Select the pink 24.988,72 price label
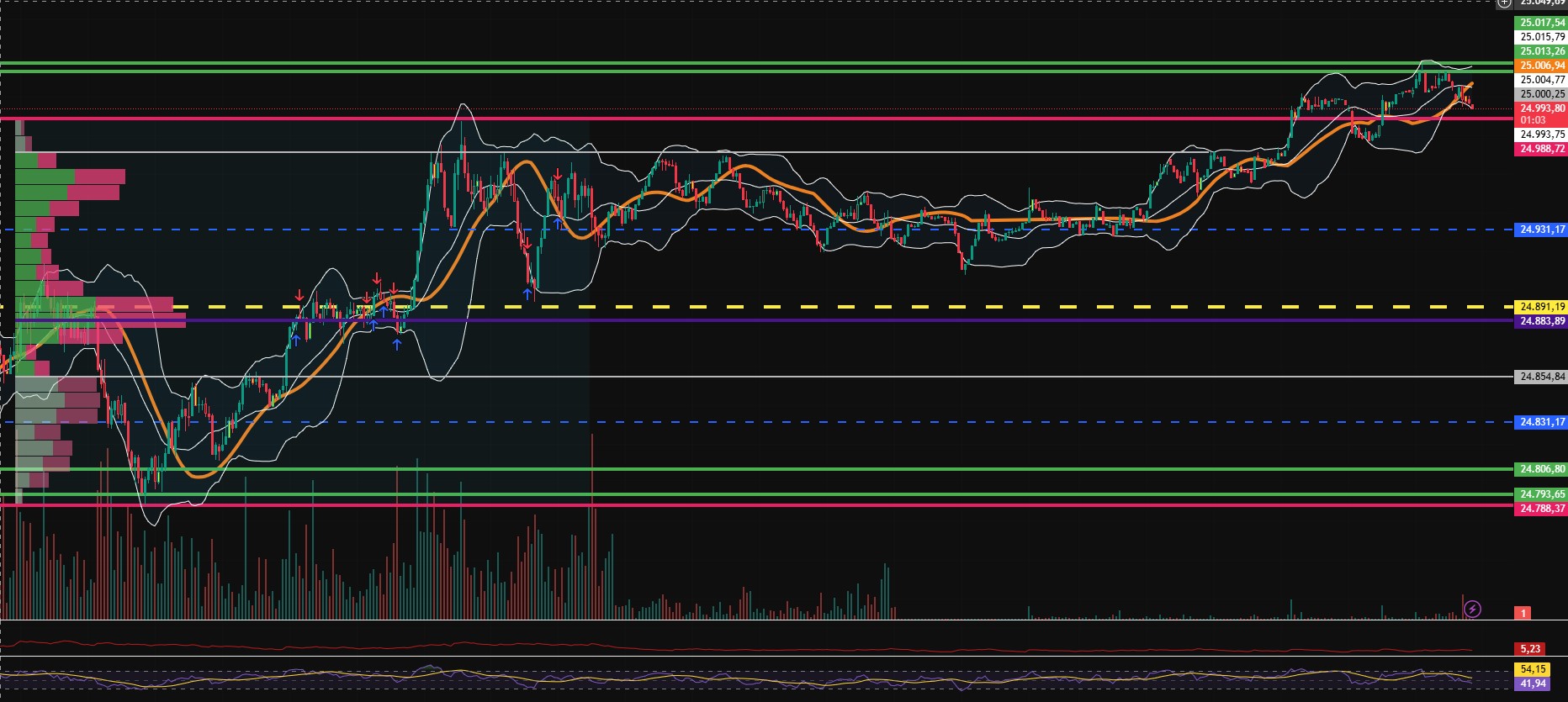 pyautogui.click(x=1541, y=149)
